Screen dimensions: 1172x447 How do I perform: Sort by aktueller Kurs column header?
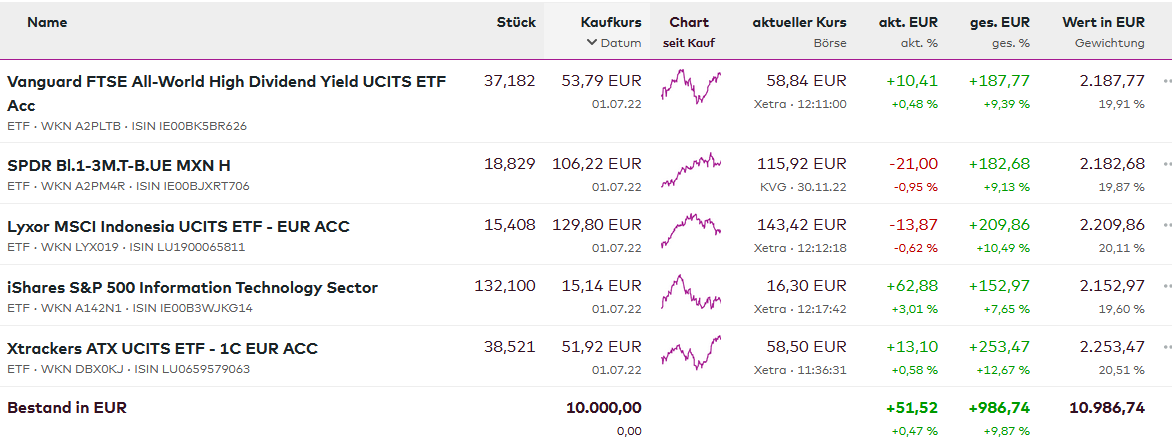(x=799, y=22)
